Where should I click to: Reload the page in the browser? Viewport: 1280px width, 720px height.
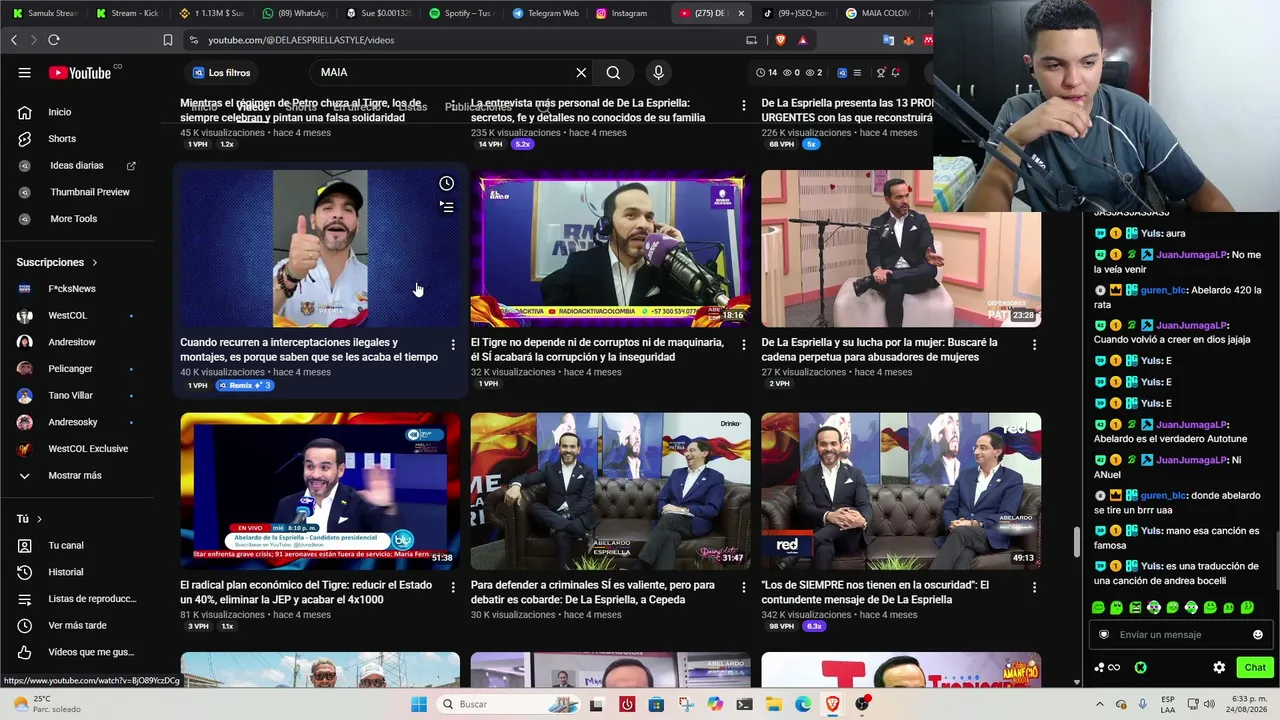[54, 40]
